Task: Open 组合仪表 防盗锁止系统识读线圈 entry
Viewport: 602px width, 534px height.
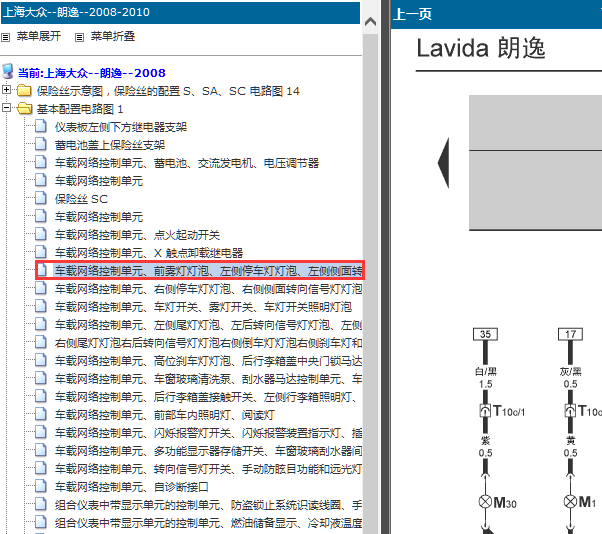Action: click(208, 505)
